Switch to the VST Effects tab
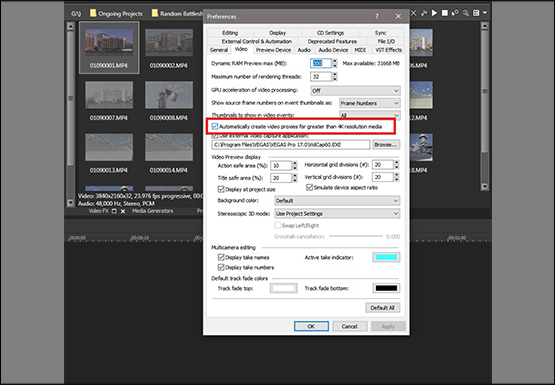 click(x=389, y=50)
